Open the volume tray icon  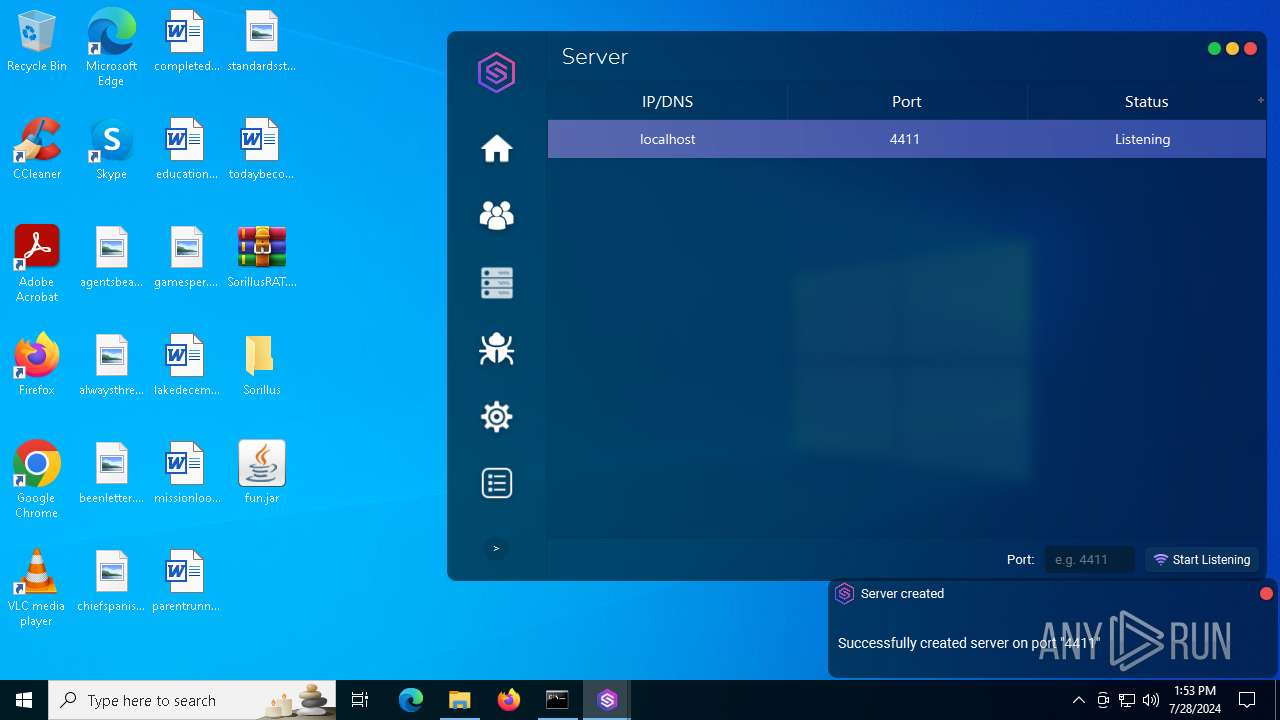click(1150, 700)
